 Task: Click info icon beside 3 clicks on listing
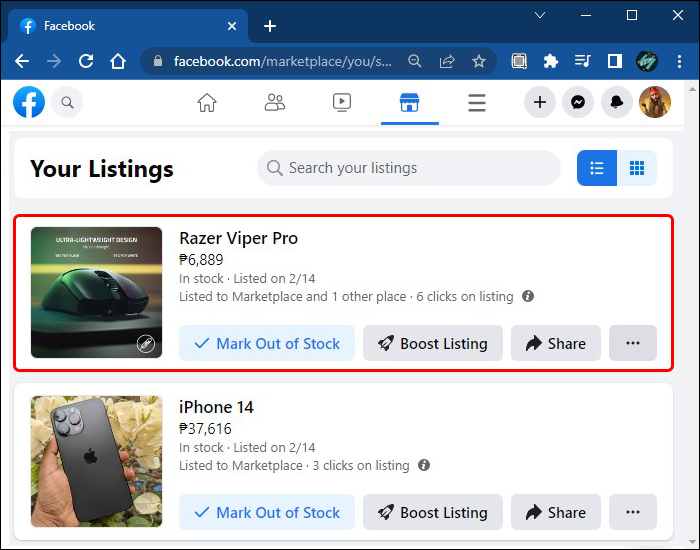click(424, 465)
